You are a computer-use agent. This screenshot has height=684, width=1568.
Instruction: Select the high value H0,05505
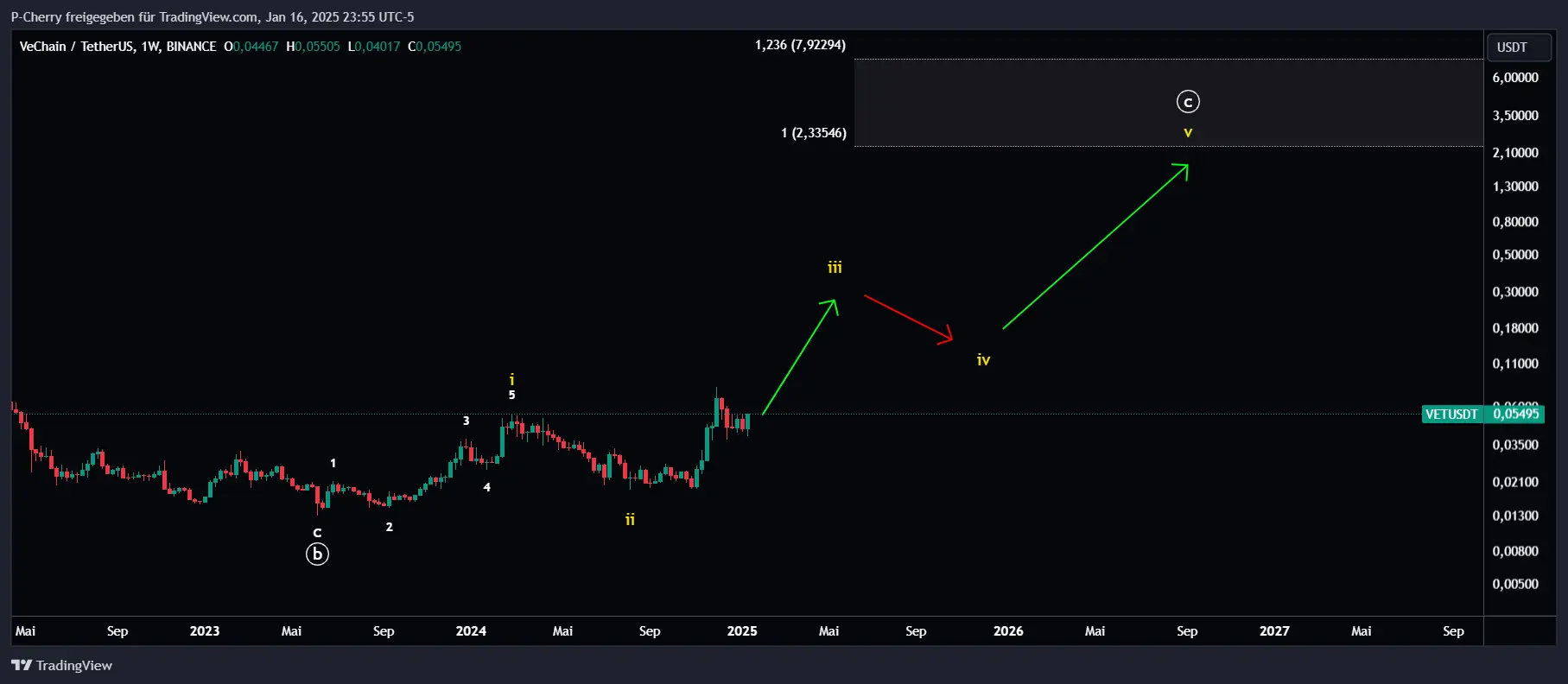point(313,47)
